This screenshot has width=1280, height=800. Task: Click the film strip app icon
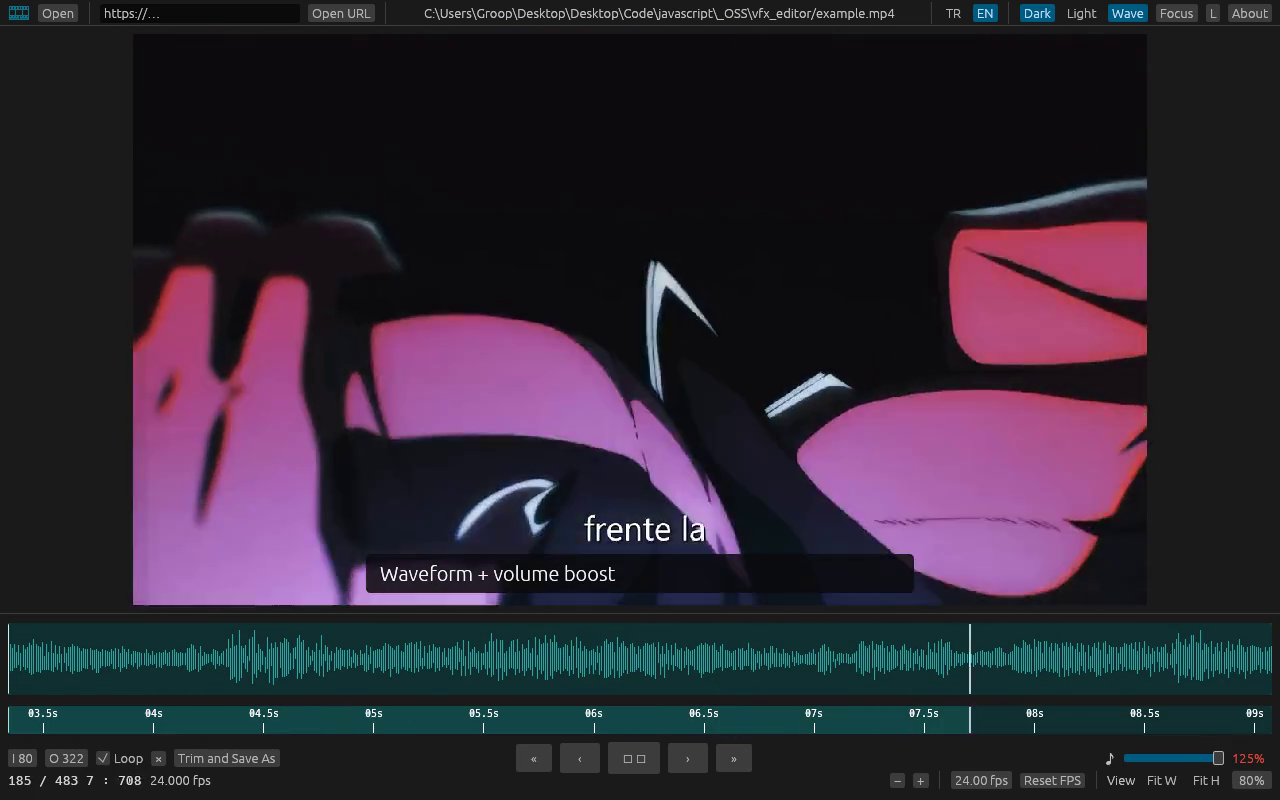pyautogui.click(x=19, y=13)
